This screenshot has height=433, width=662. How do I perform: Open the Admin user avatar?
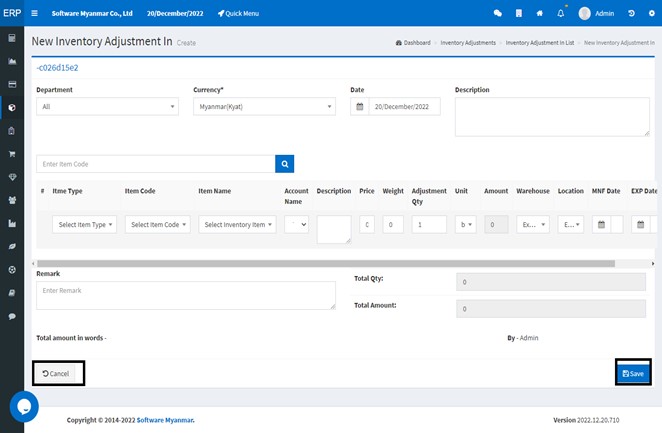tap(585, 13)
